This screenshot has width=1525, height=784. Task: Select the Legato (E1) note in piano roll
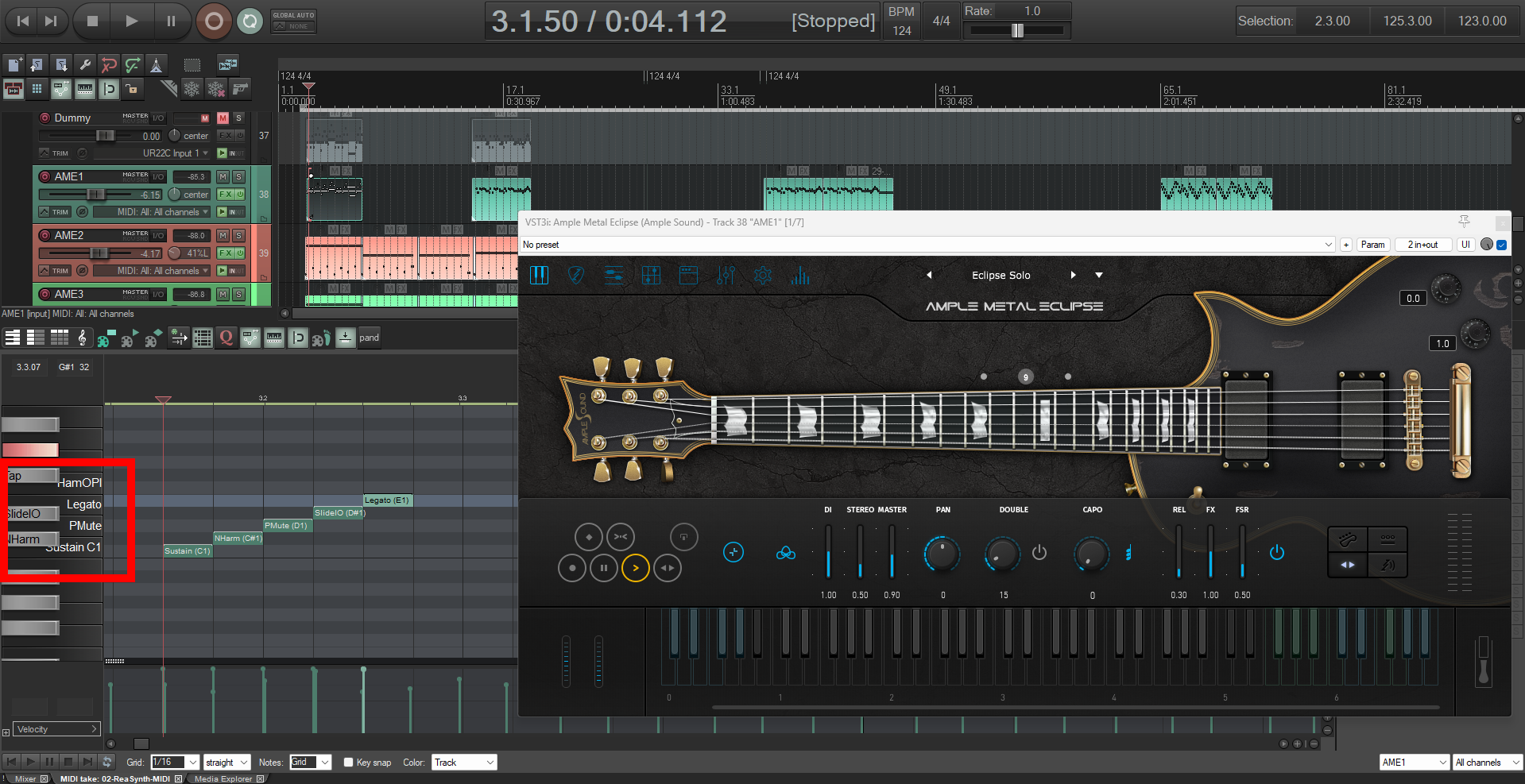(x=388, y=500)
